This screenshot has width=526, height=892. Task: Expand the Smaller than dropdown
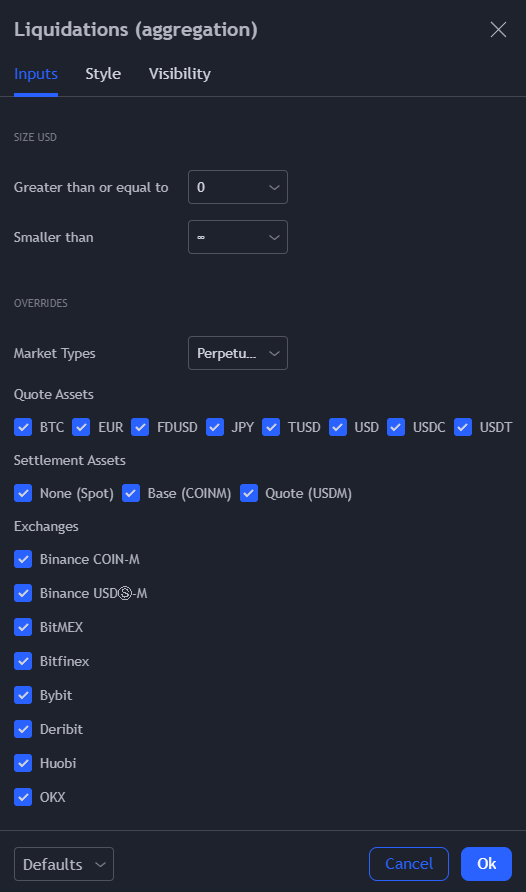[238, 237]
